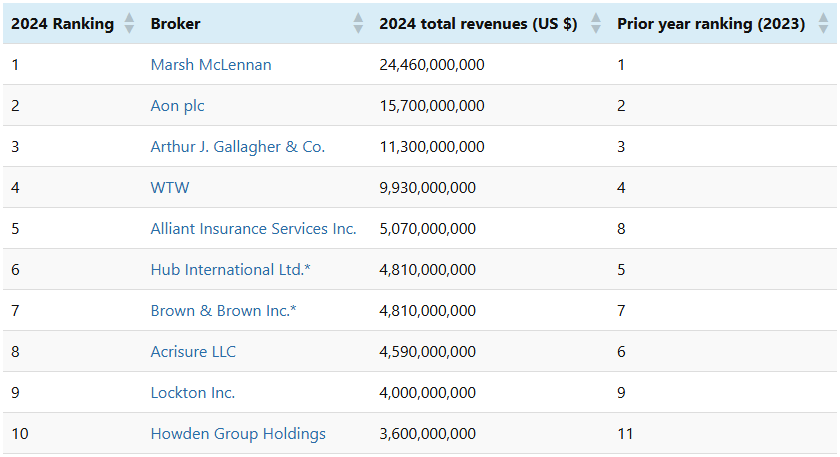
Task: Visit the Hub International Ltd. link
Action: (x=223, y=270)
